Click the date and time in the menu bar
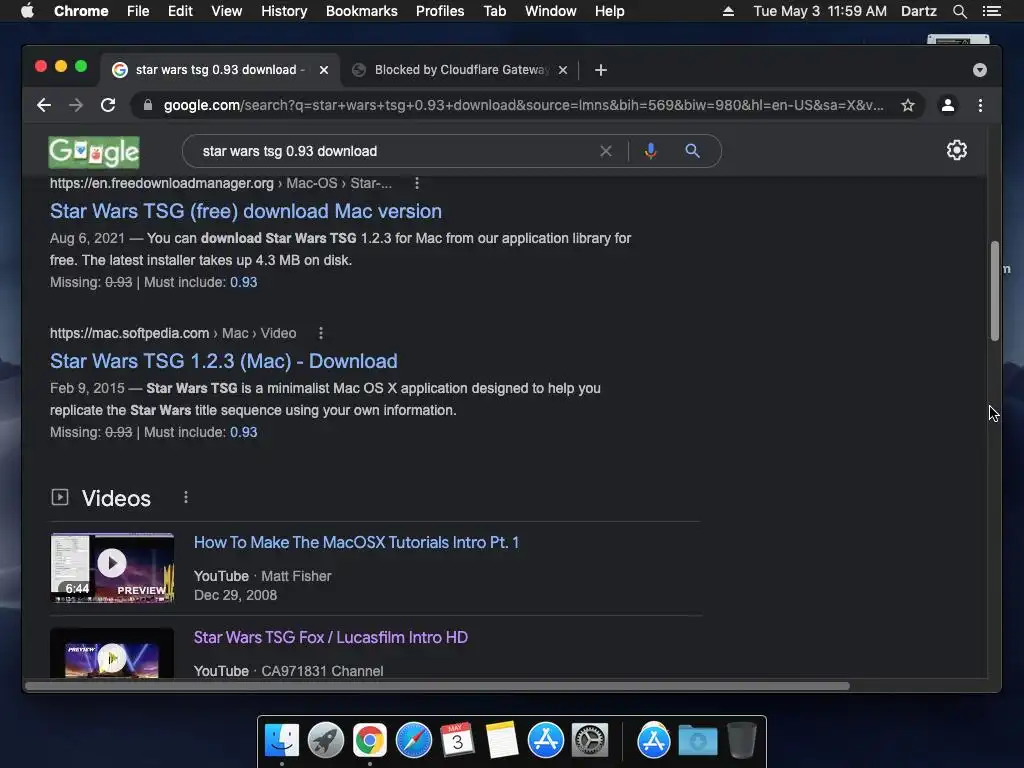The height and width of the screenshot is (768, 1024). [820, 11]
